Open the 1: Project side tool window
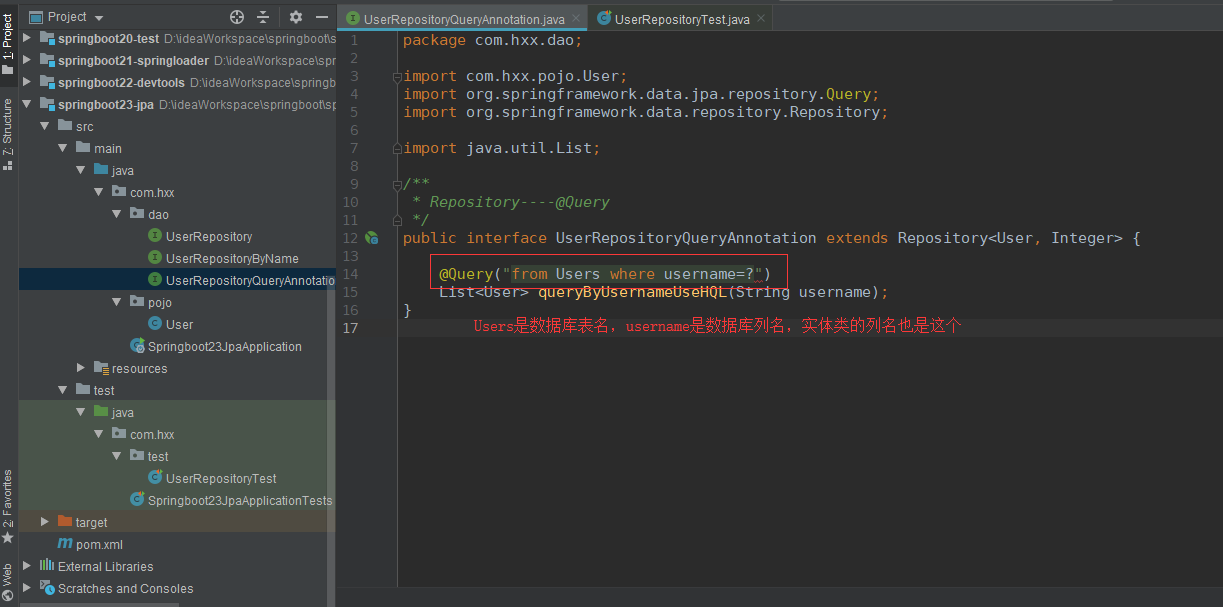 (x=8, y=45)
